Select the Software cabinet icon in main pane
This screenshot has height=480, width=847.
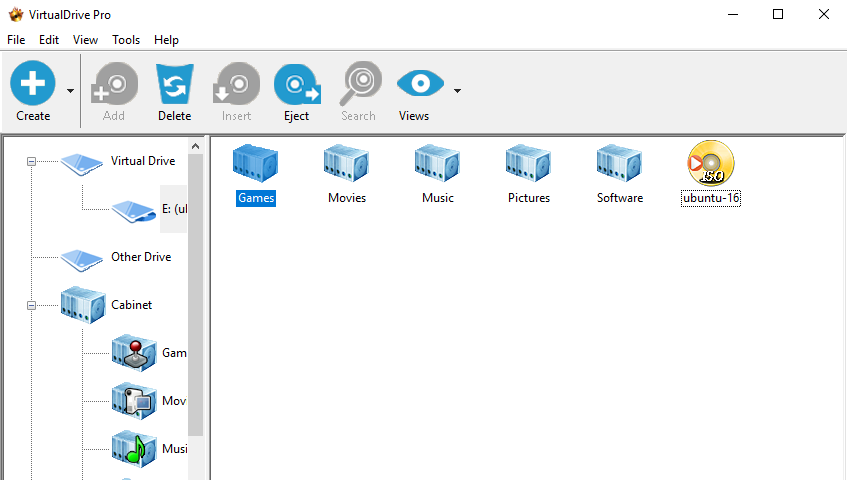[619, 163]
